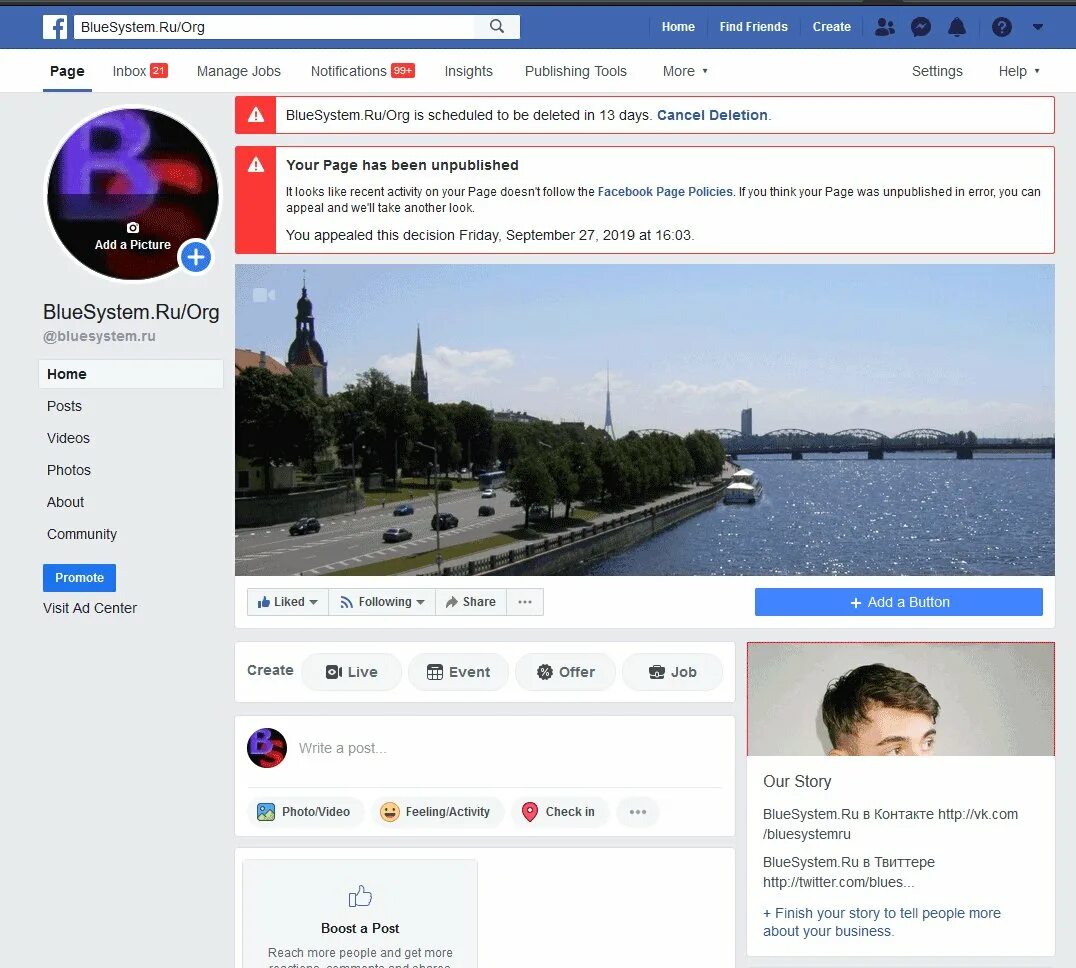Open the Inbox tab
This screenshot has height=968, width=1076.
(140, 71)
